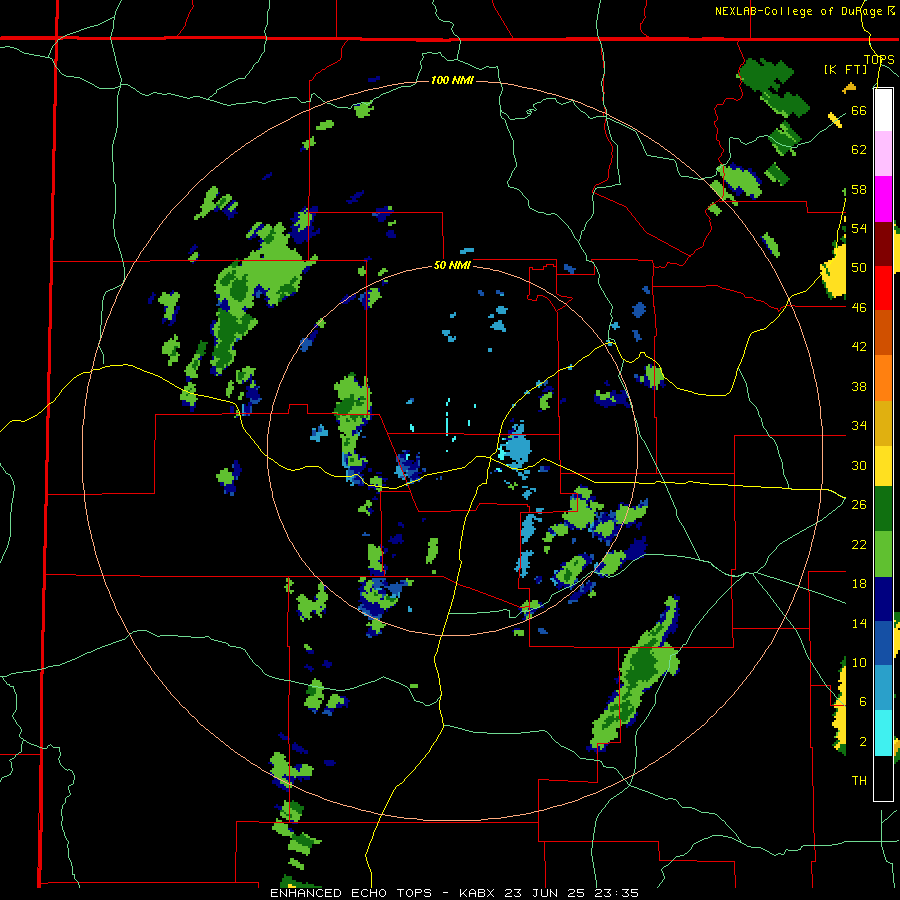The height and width of the screenshot is (900, 900).
Task: Click the TOPS legend heading
Action: pos(879,60)
